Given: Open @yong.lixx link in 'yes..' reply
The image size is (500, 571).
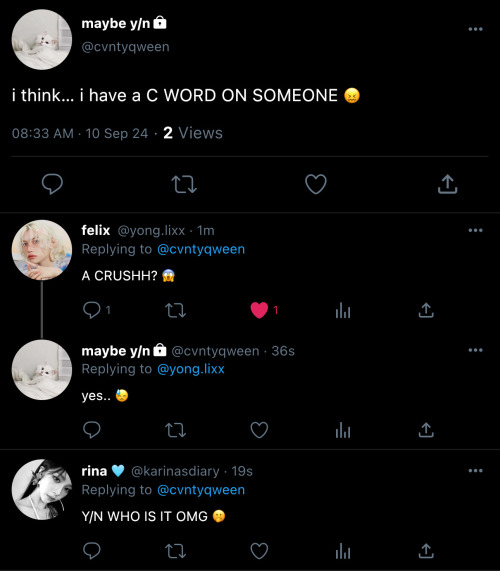Looking at the screenshot, I should tap(191, 369).
